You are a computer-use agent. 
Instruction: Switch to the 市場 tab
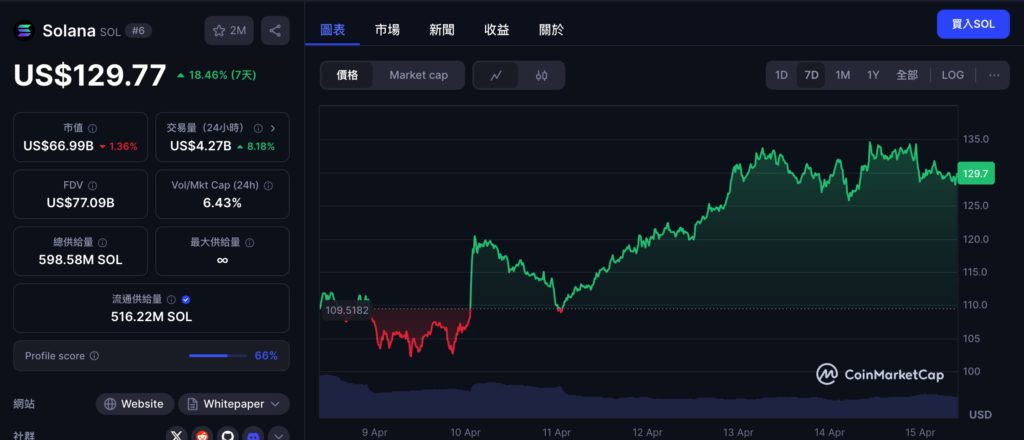[387, 30]
